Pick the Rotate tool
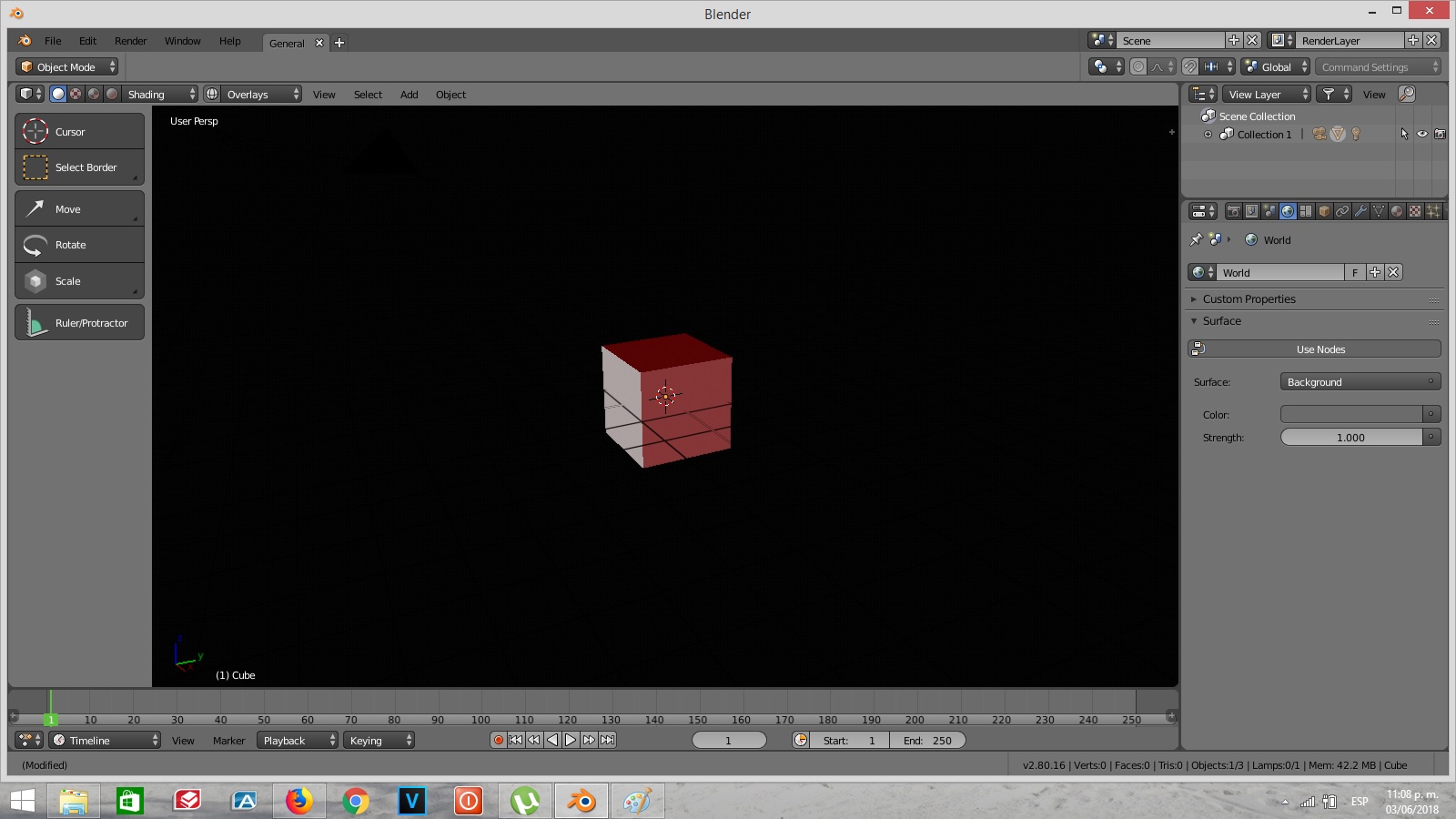Screen dimensions: 1456x819 coord(79,245)
